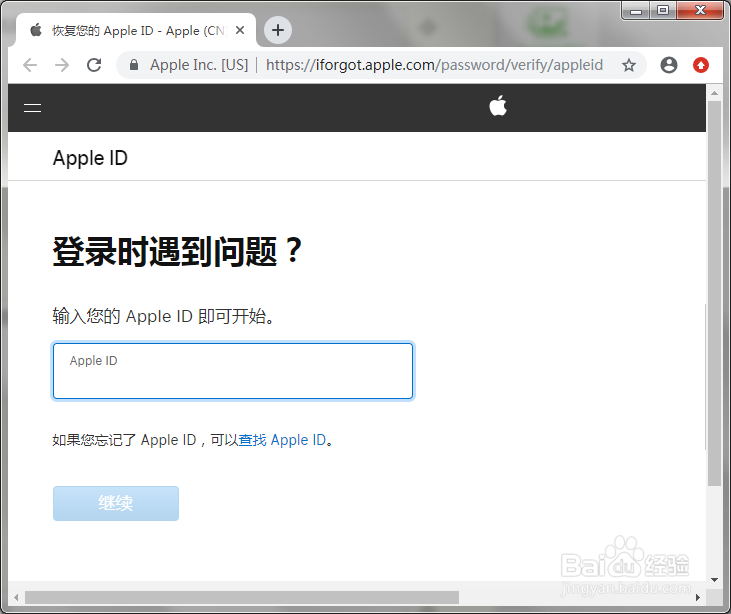Open a new tab with the plus button
731x614 pixels.
click(x=278, y=30)
